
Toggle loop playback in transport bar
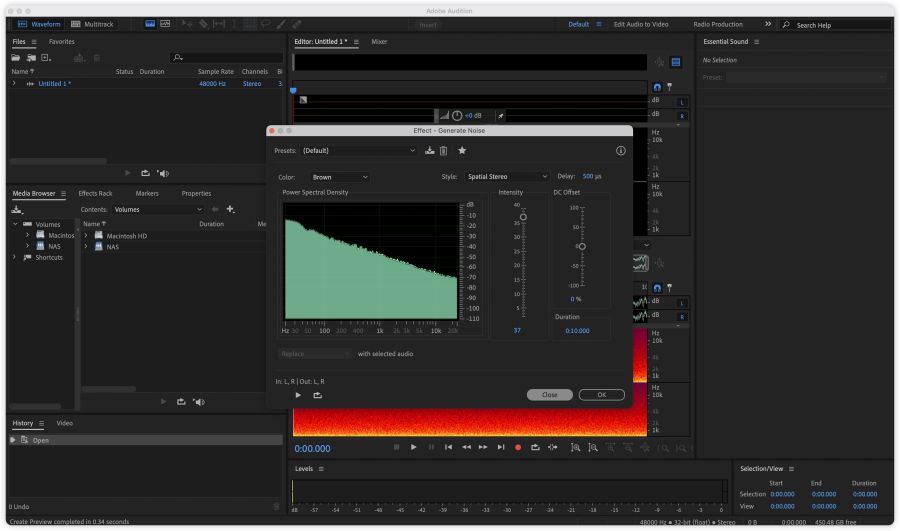click(x=535, y=447)
